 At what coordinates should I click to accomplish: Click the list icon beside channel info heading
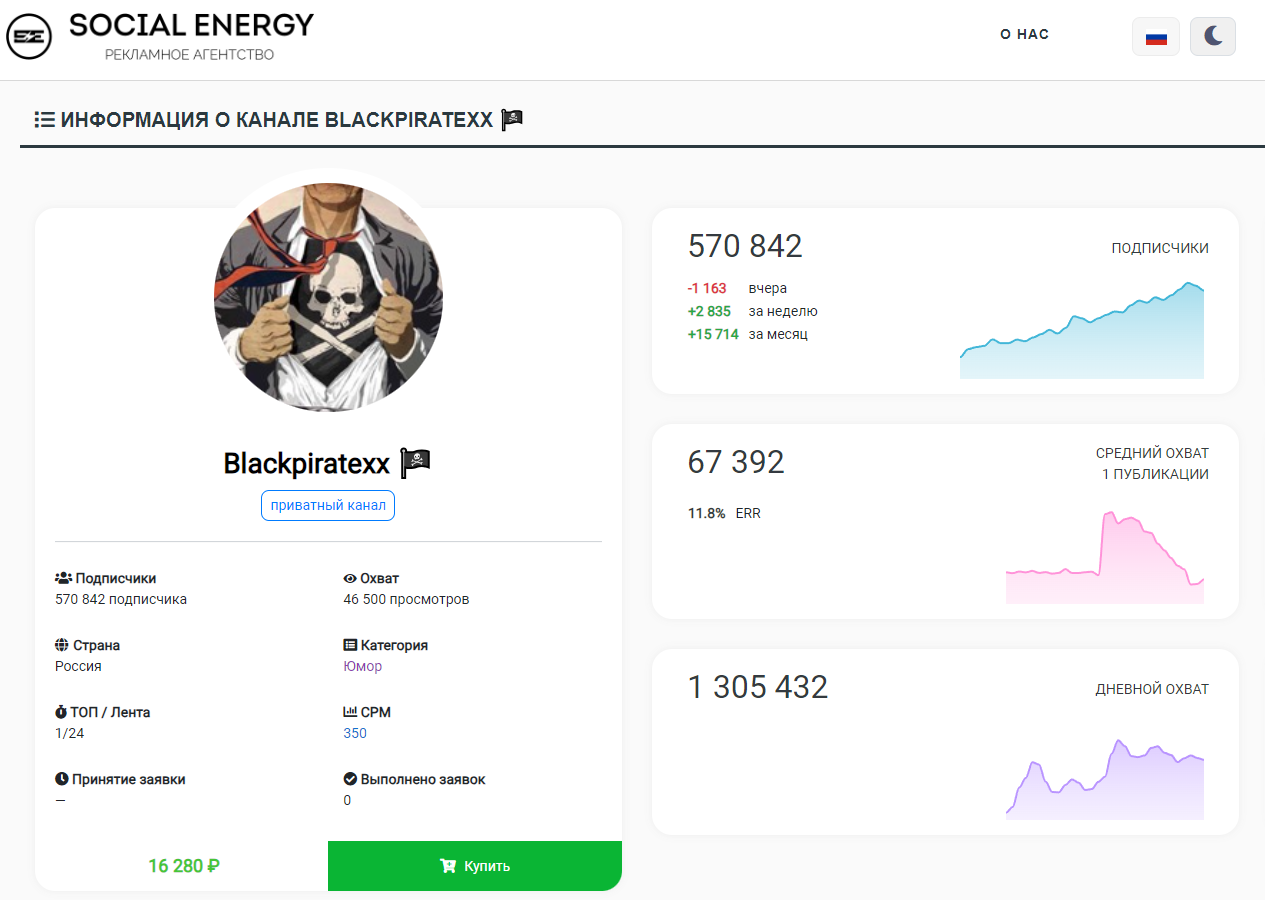pyautogui.click(x=44, y=120)
